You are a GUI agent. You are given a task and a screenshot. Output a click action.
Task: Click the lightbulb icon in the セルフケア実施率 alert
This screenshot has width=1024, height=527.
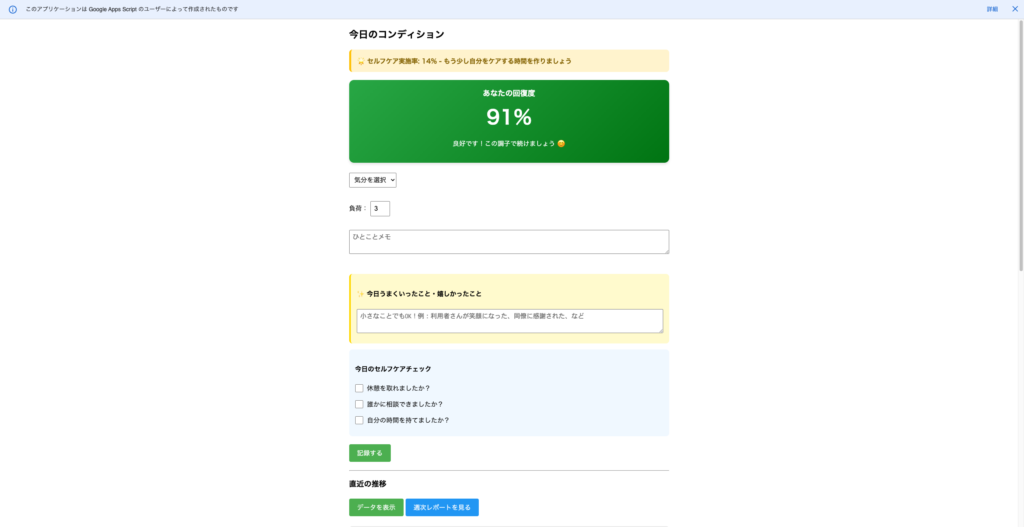tap(360, 61)
